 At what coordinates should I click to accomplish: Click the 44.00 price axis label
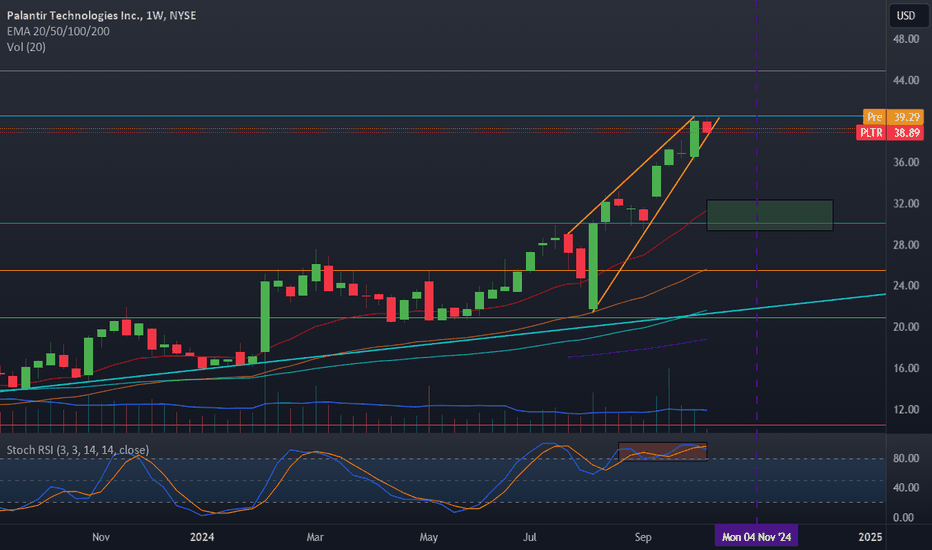click(x=906, y=80)
